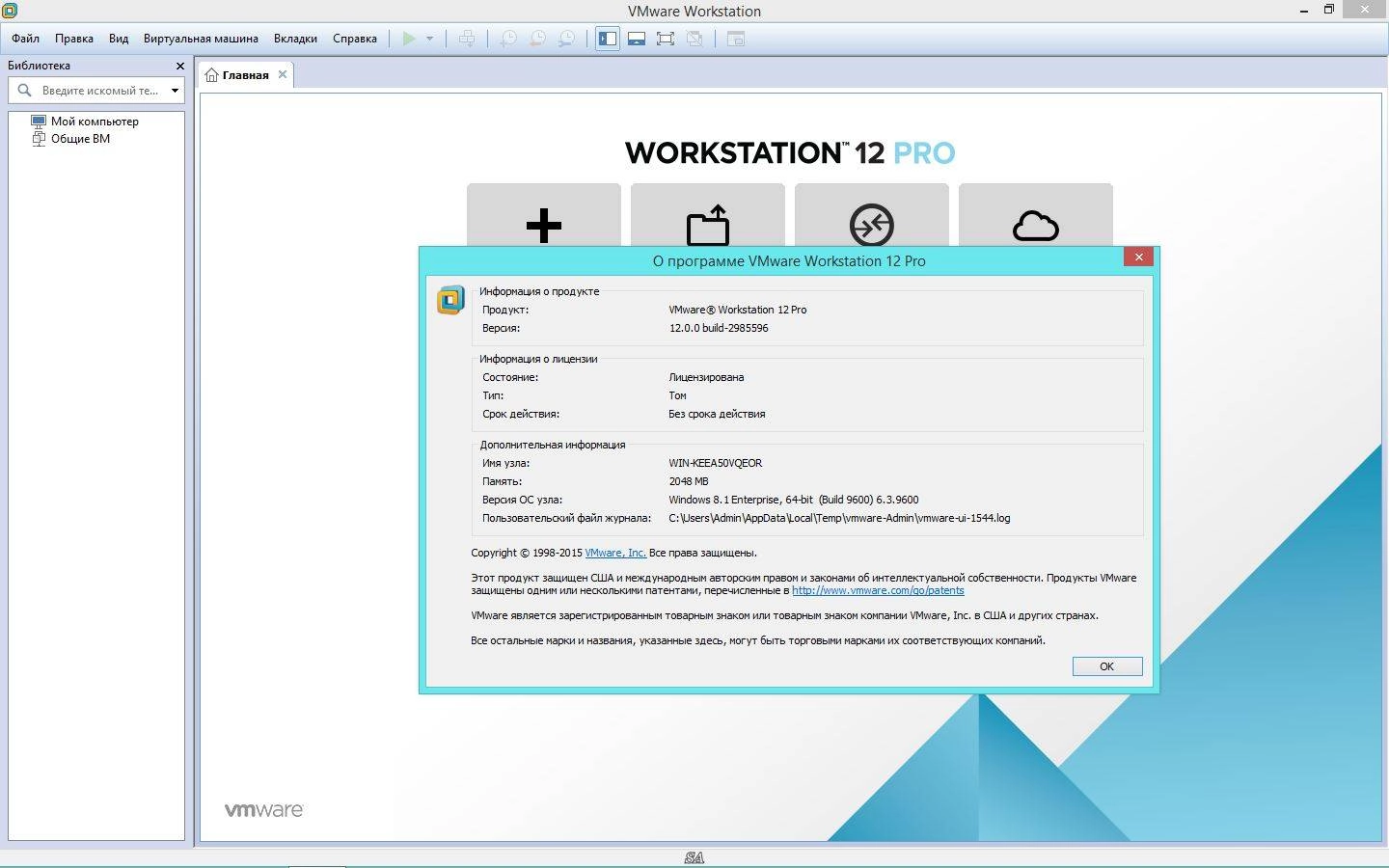
Task: Close the Главная tab
Action: point(283,74)
